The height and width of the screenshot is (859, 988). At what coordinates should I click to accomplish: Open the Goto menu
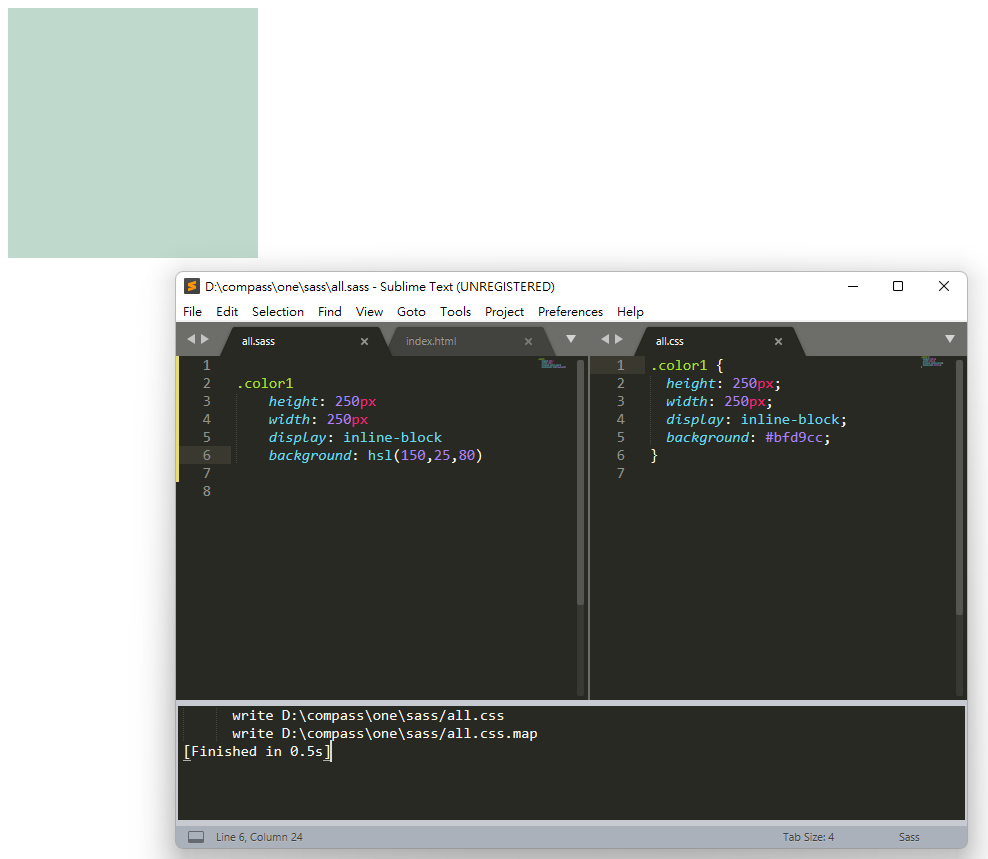(411, 311)
